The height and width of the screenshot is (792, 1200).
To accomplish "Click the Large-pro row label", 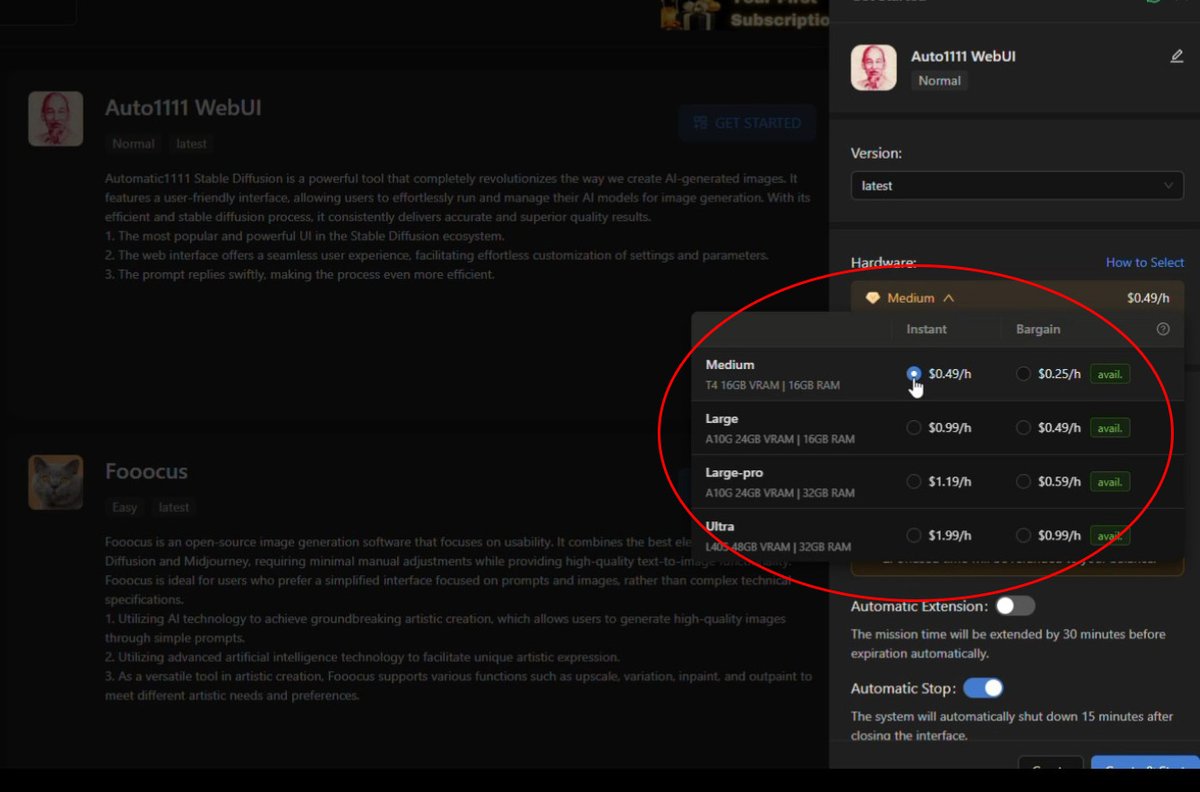I will tap(734, 473).
